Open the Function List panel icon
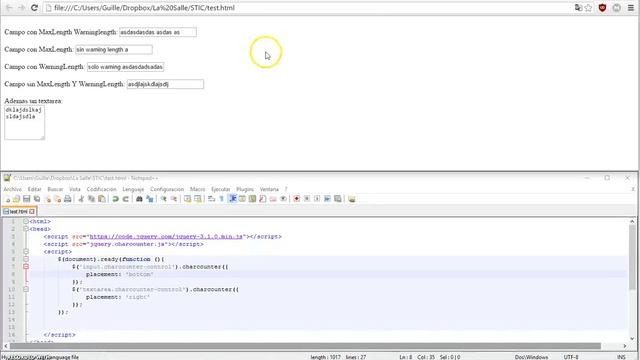The image size is (640, 360). pyautogui.click(x=262, y=199)
